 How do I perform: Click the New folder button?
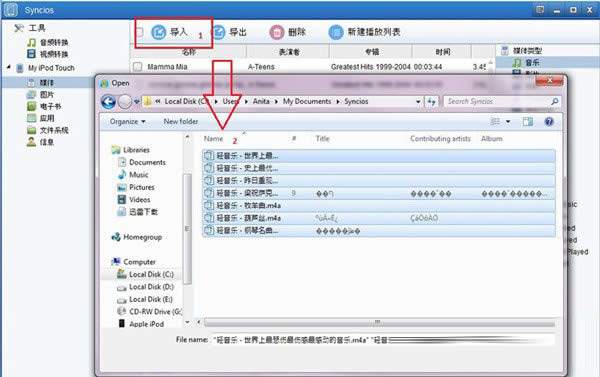click(x=181, y=121)
